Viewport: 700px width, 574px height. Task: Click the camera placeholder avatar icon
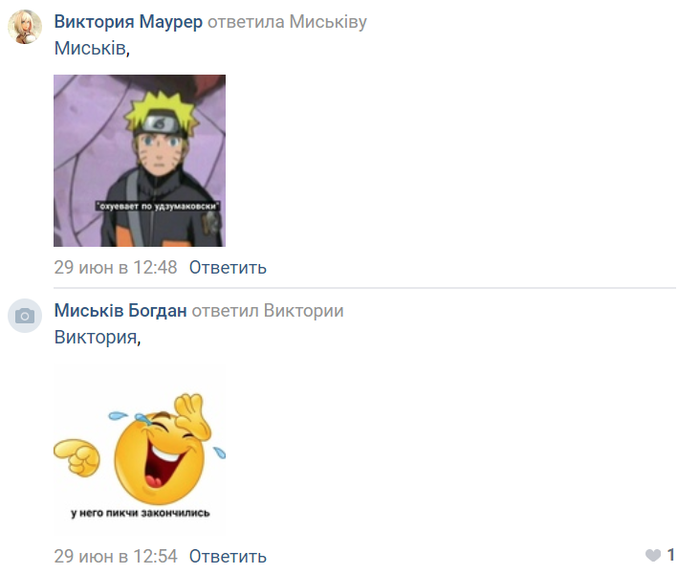(25, 316)
